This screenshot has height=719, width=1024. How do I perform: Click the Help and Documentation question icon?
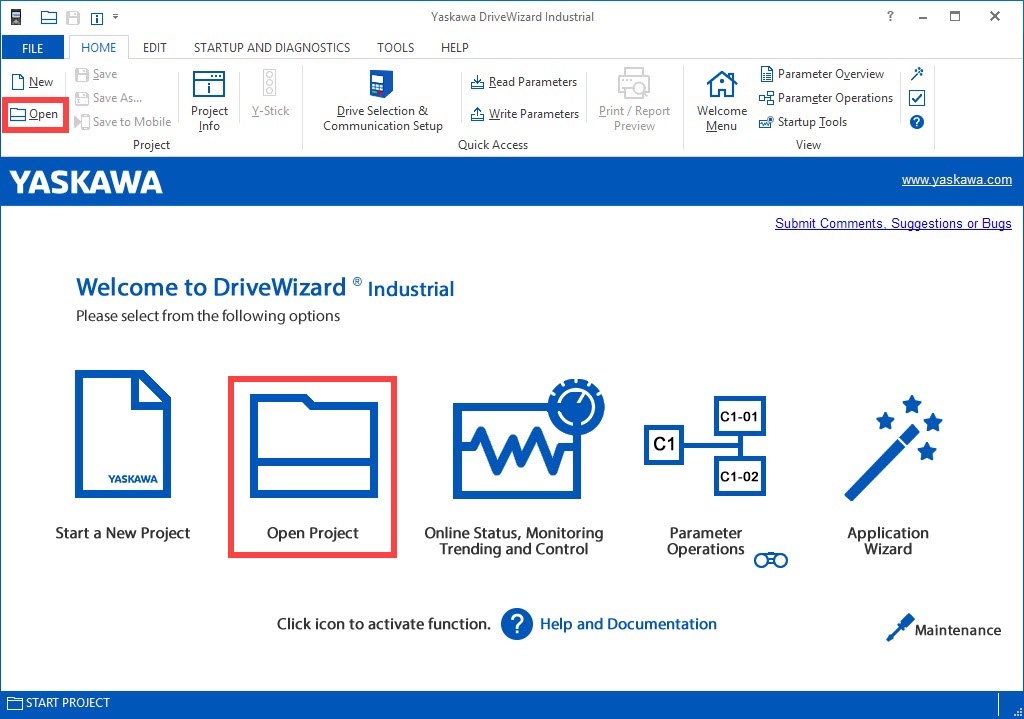click(x=517, y=624)
